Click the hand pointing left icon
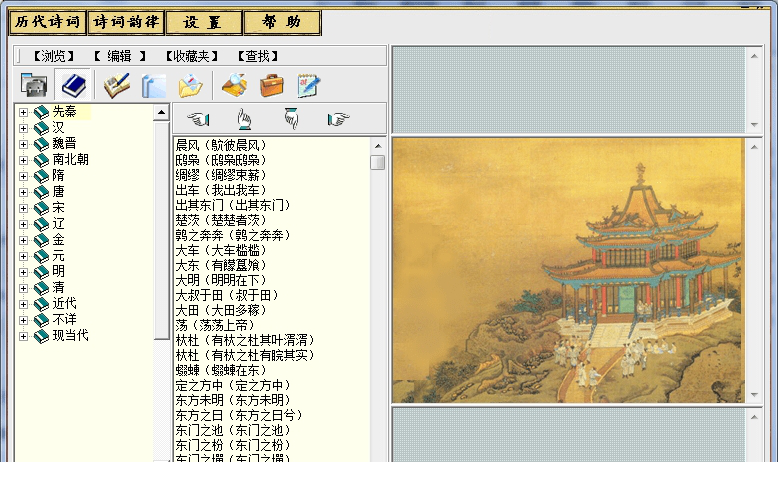This screenshot has height=480, width=778. click(x=198, y=119)
